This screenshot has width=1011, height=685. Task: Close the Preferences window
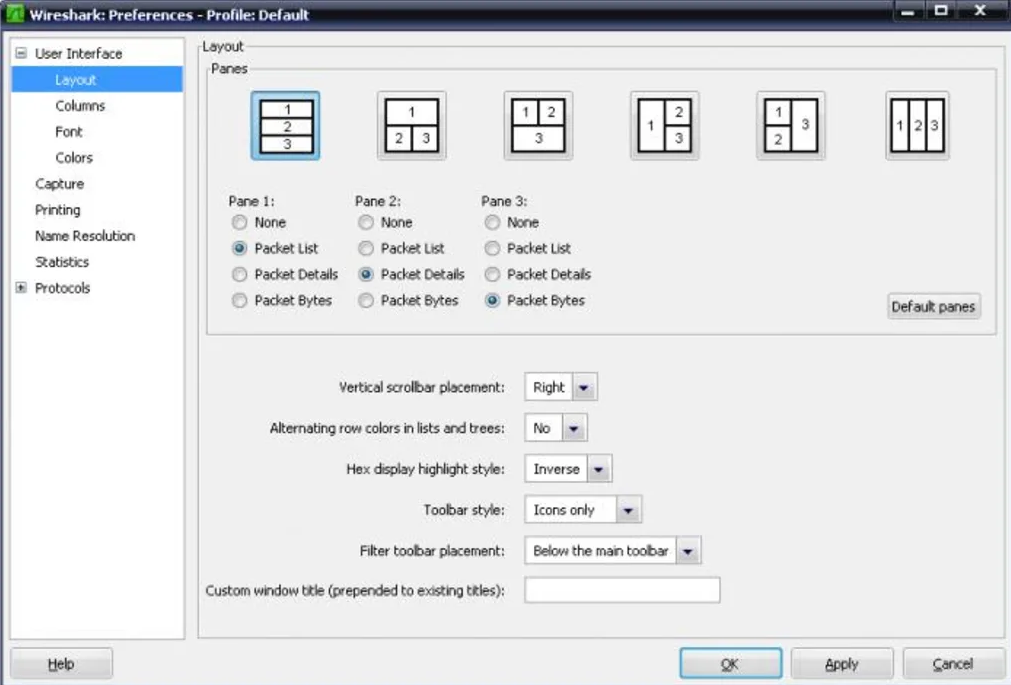click(x=981, y=11)
